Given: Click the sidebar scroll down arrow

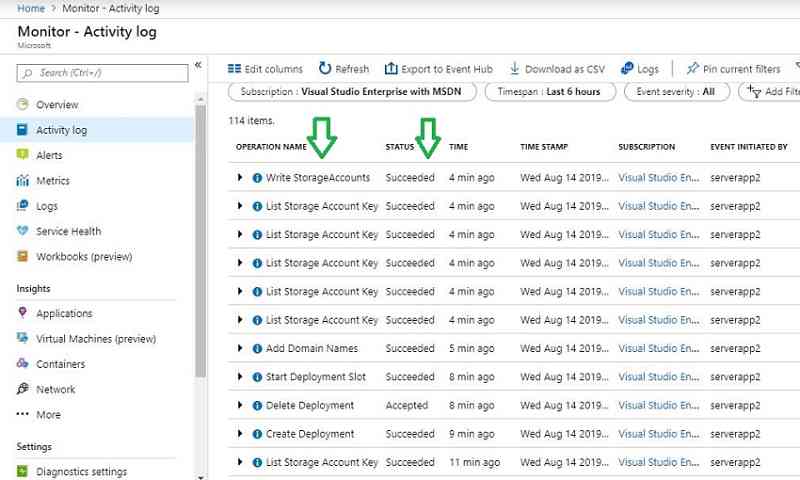Looking at the screenshot, I should [x=201, y=477].
